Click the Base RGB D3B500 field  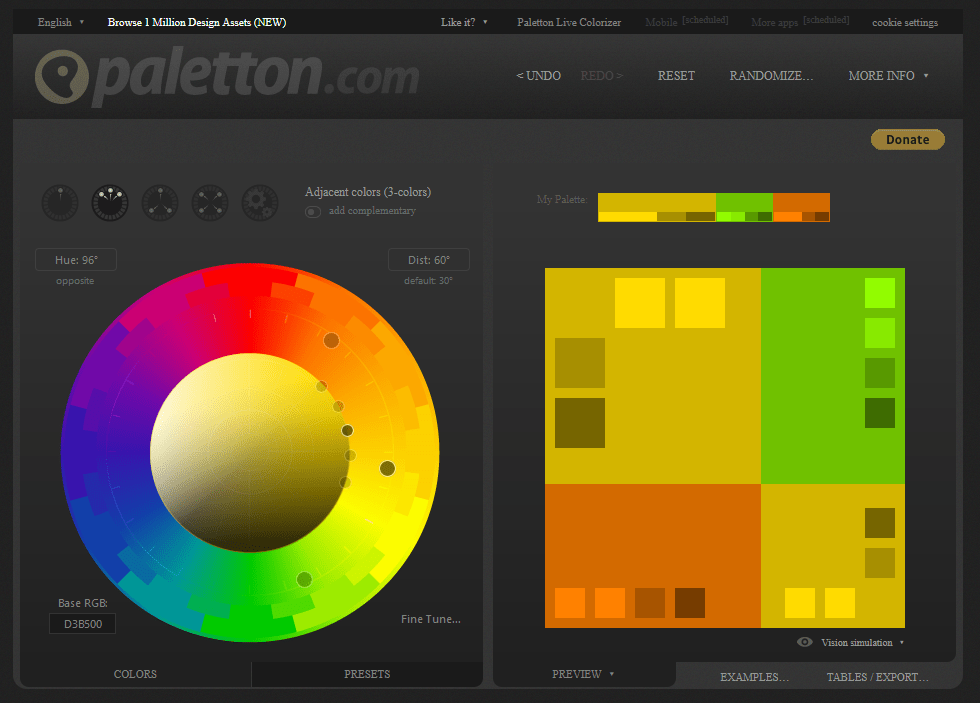coord(83,624)
